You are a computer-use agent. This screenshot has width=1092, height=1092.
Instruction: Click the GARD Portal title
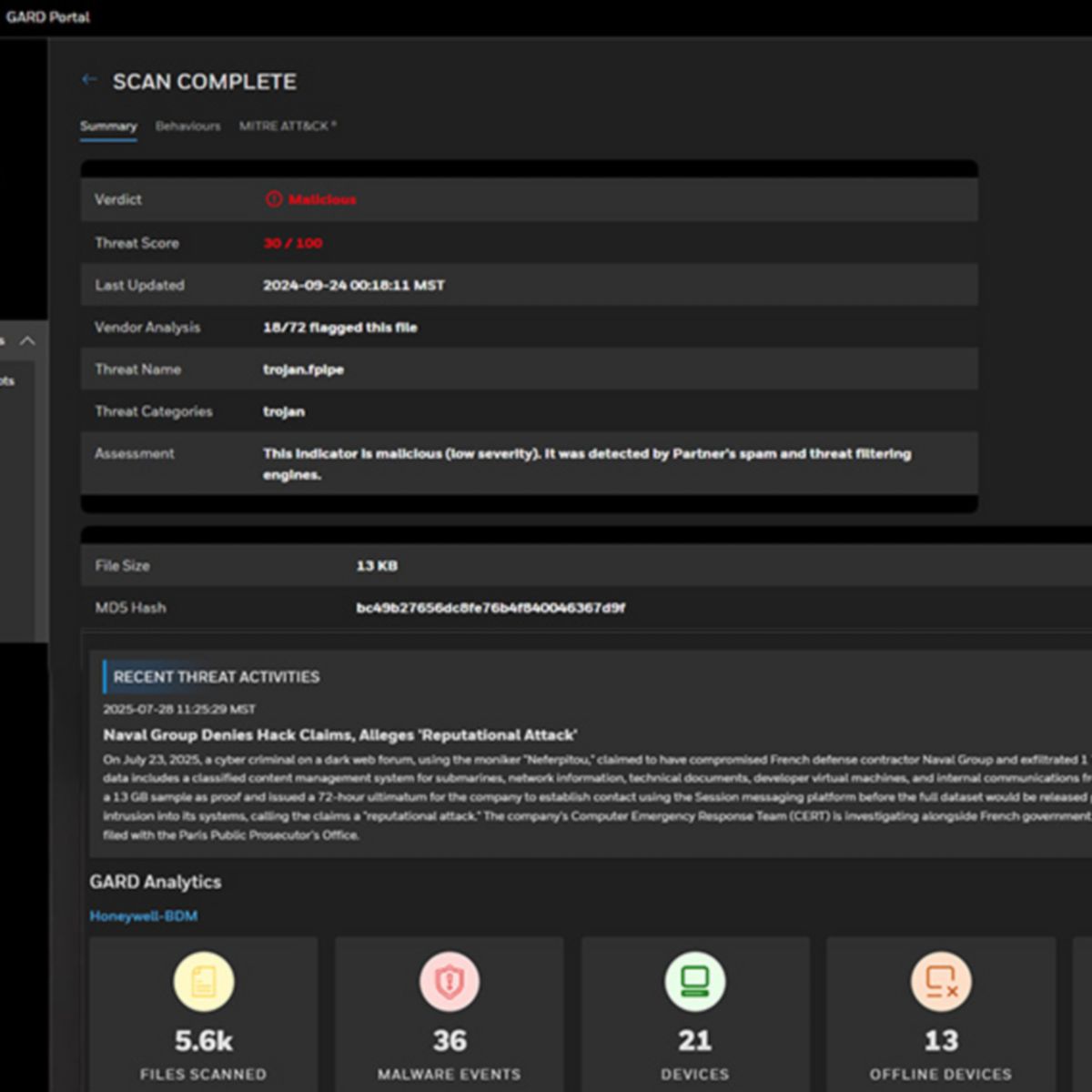click(48, 16)
